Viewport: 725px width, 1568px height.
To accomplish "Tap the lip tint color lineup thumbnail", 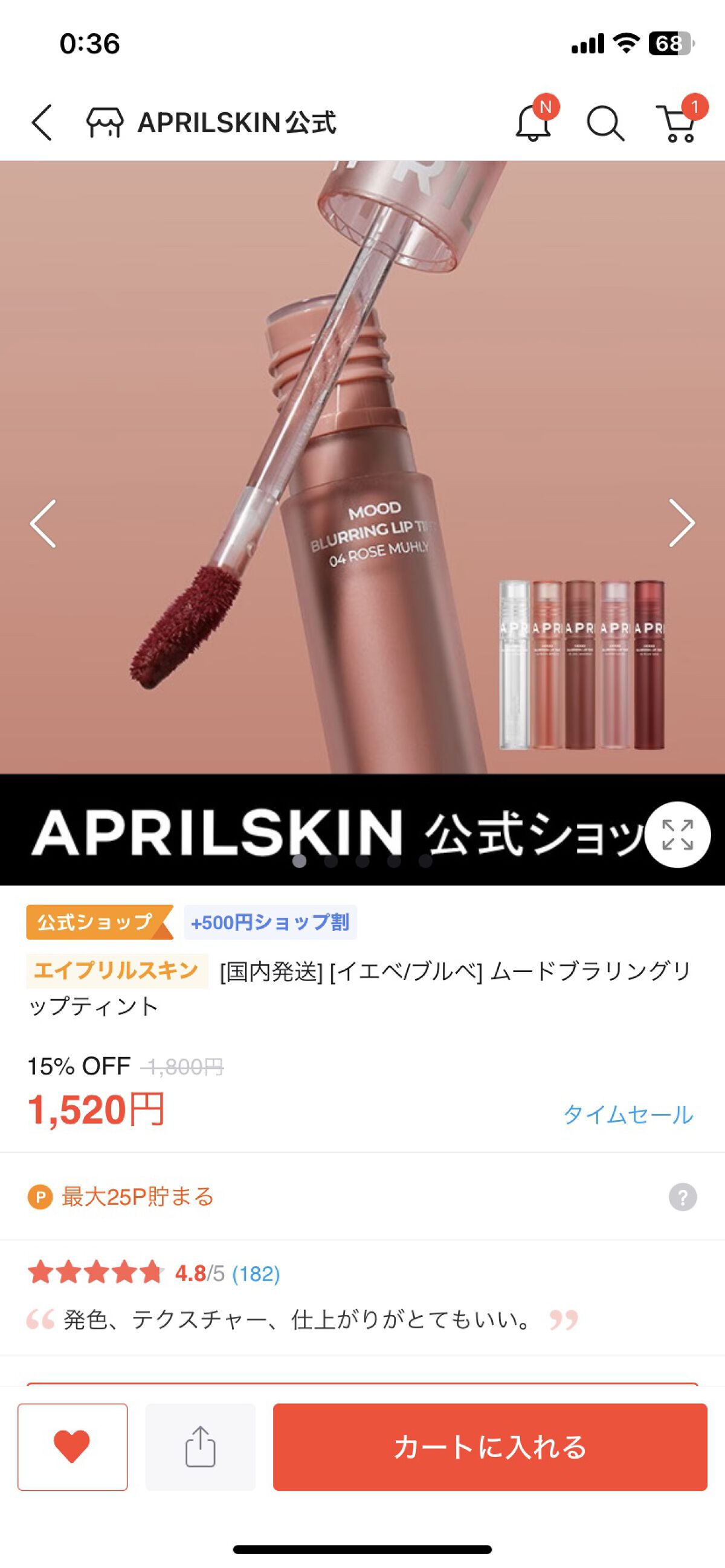I will [x=582, y=665].
